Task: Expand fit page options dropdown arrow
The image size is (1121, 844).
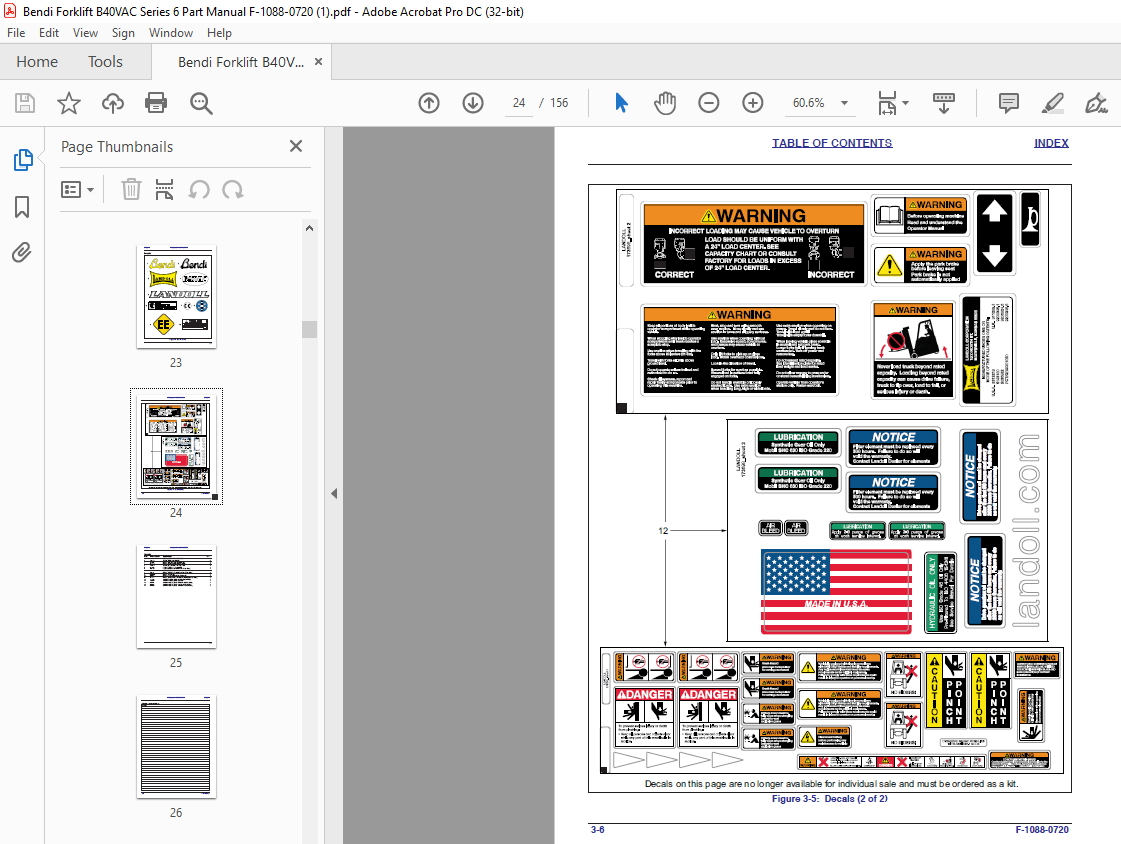Action: 906,103
